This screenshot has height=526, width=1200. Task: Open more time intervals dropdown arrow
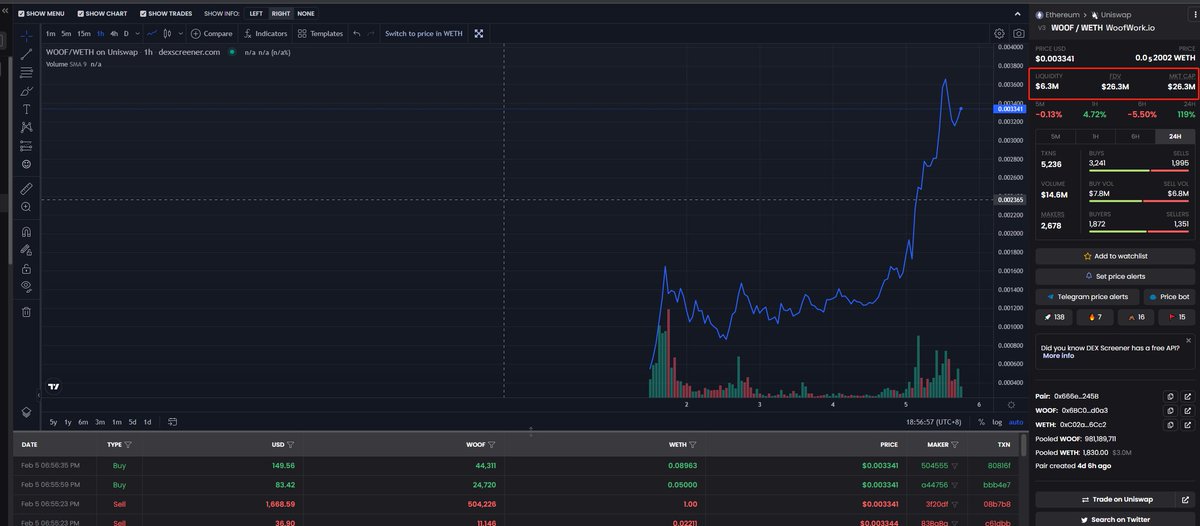click(139, 33)
